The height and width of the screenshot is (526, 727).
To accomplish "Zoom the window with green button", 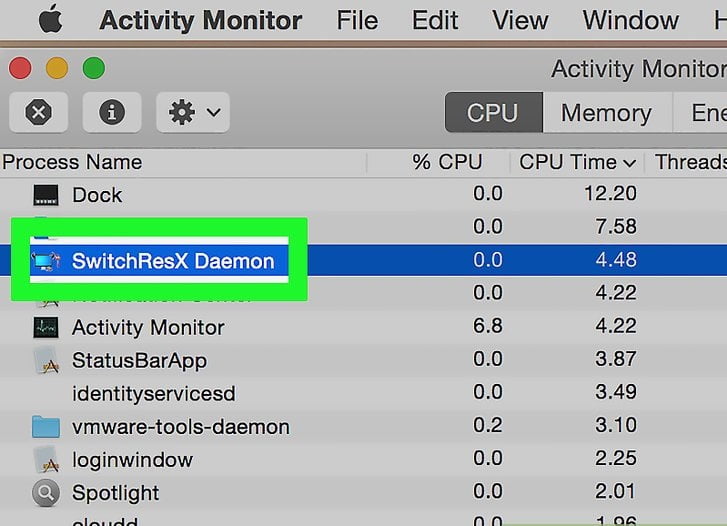I will coord(94,69).
